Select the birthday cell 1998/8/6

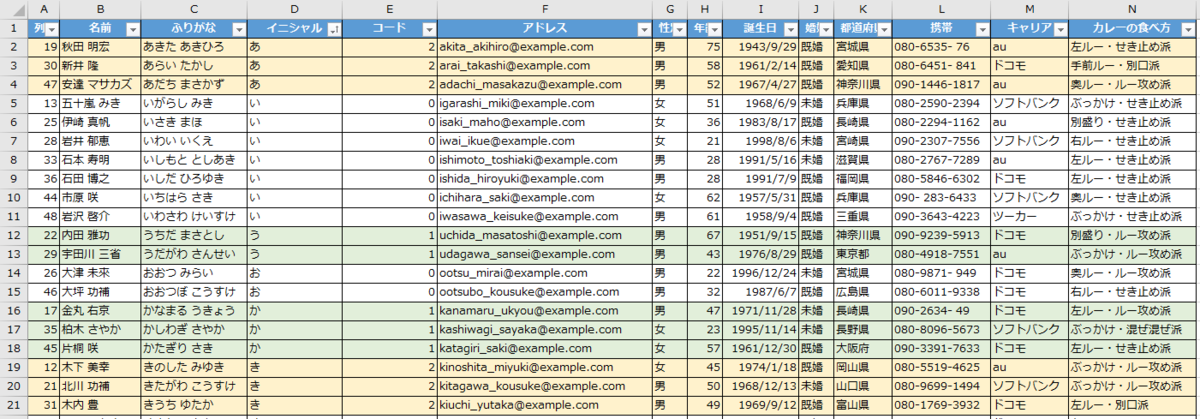pyautogui.click(x=761, y=141)
